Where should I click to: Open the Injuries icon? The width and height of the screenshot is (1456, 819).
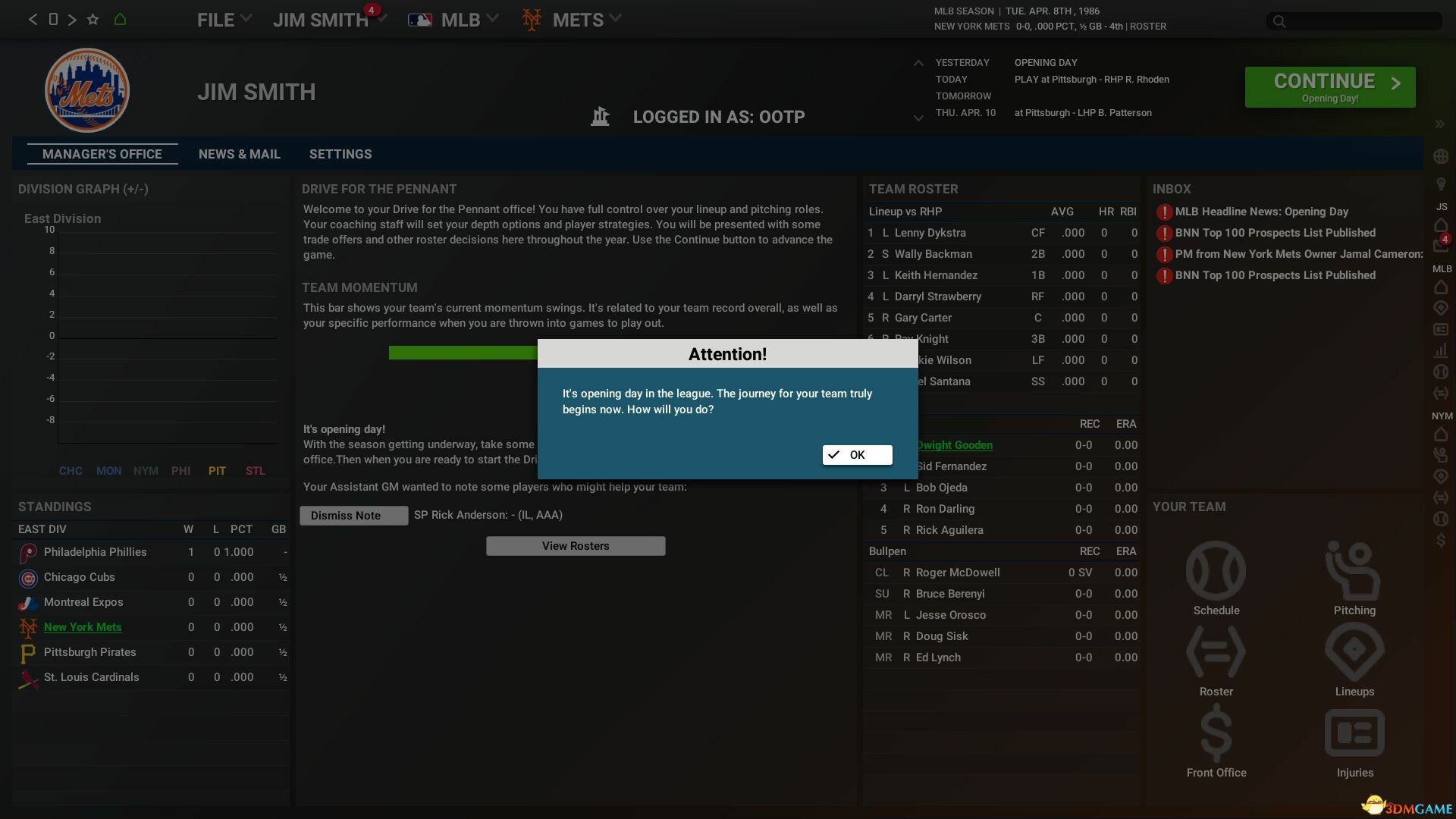[1354, 733]
